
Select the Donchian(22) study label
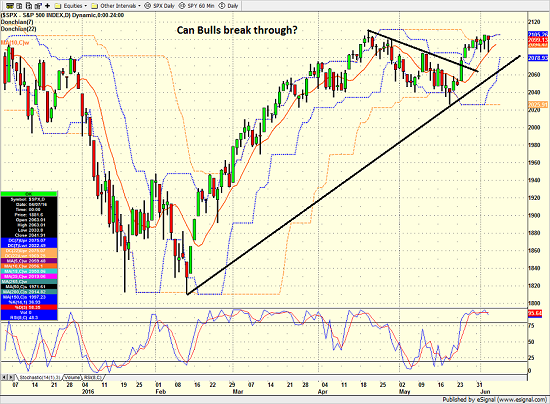(19, 29)
